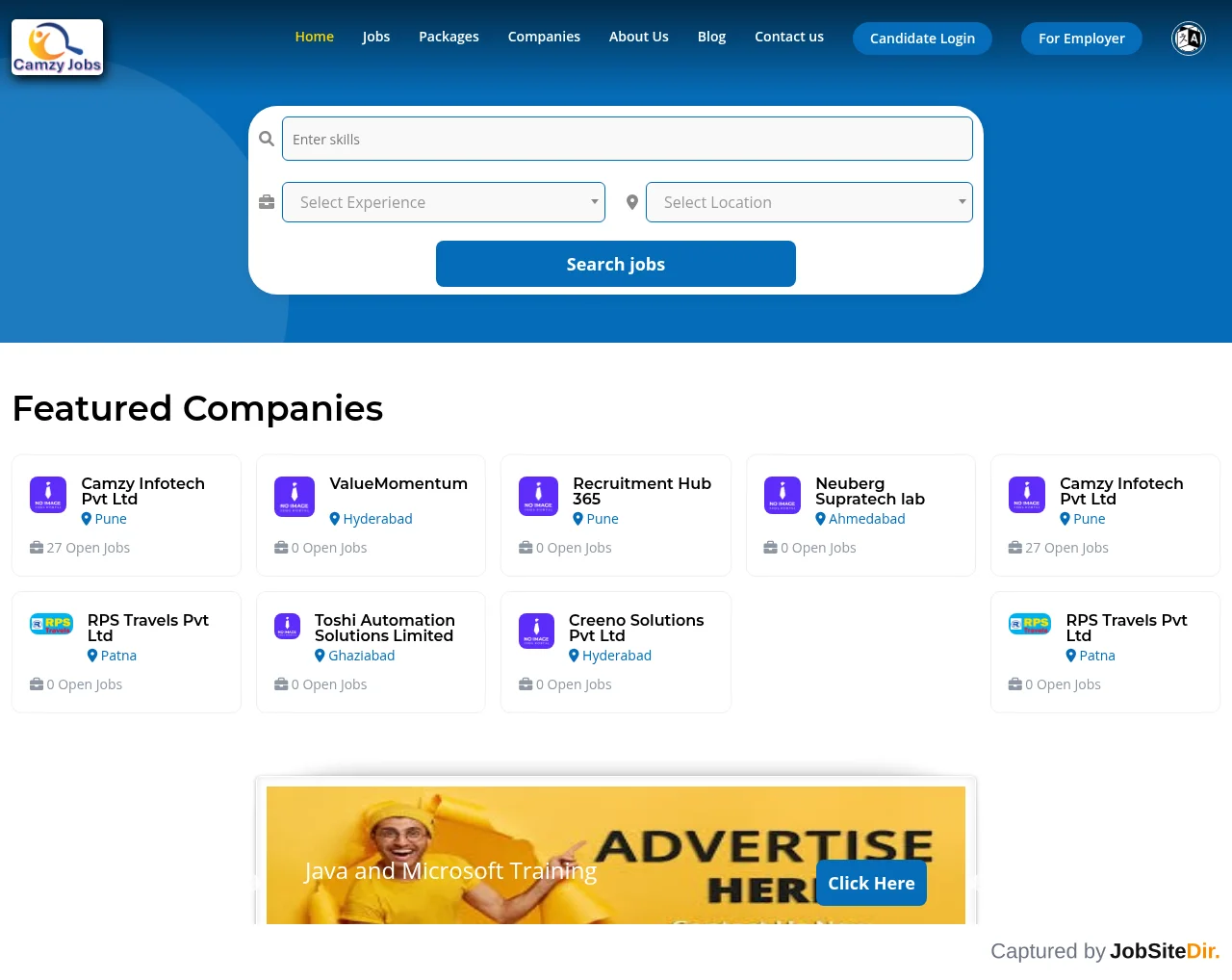Click the location pin next to Ghaziabad
The image size is (1232, 980).
pos(320,656)
